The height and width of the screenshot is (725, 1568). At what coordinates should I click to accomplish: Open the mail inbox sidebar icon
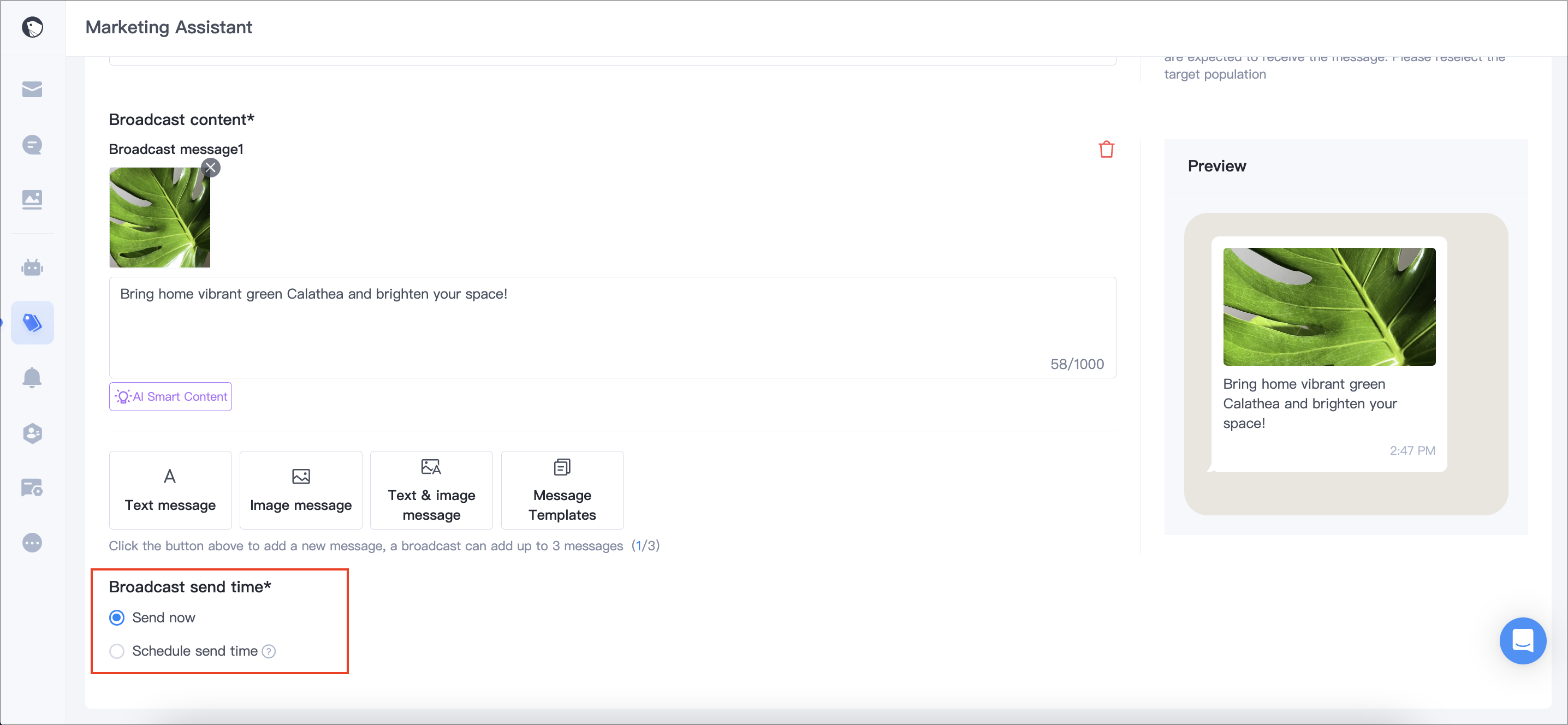click(32, 90)
